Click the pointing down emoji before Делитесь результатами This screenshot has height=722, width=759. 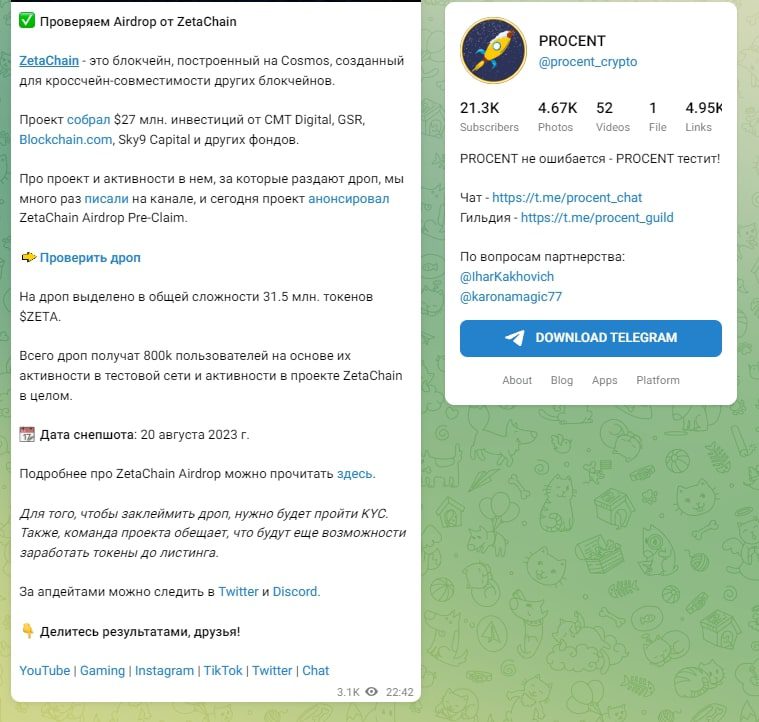(x=28, y=631)
